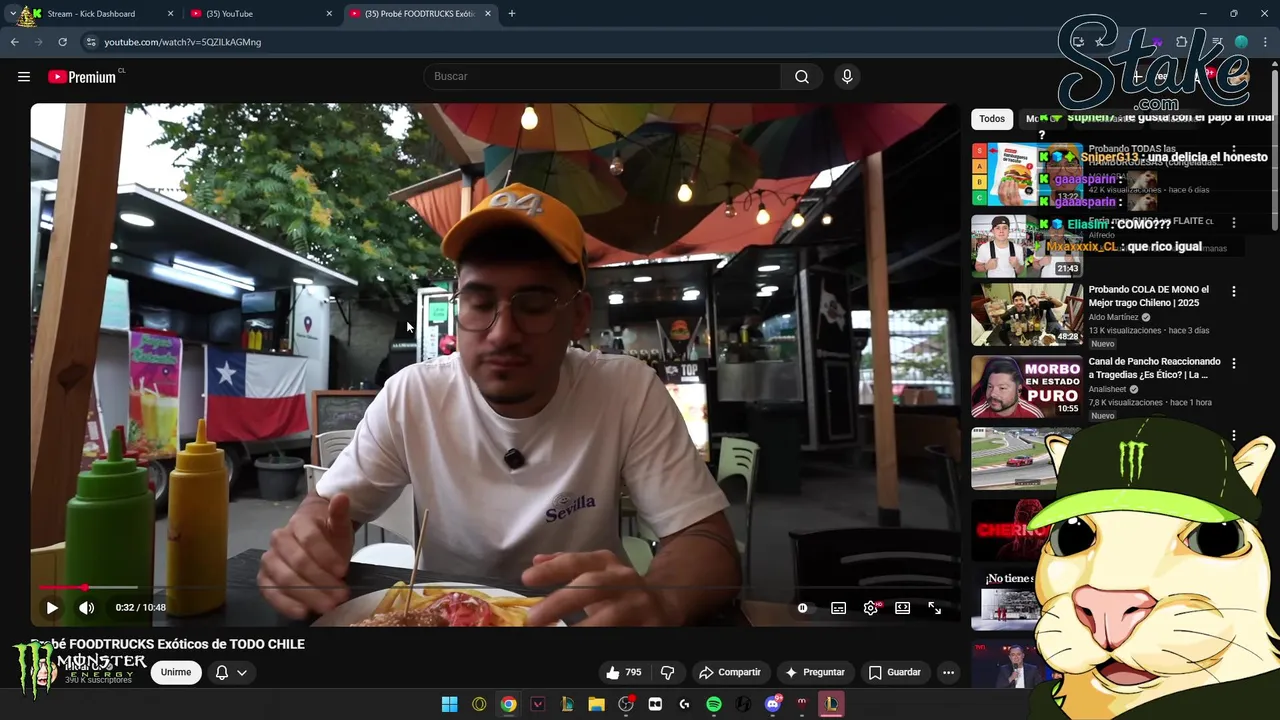View site information icon in address bar
The height and width of the screenshot is (720, 1280).
click(x=90, y=42)
